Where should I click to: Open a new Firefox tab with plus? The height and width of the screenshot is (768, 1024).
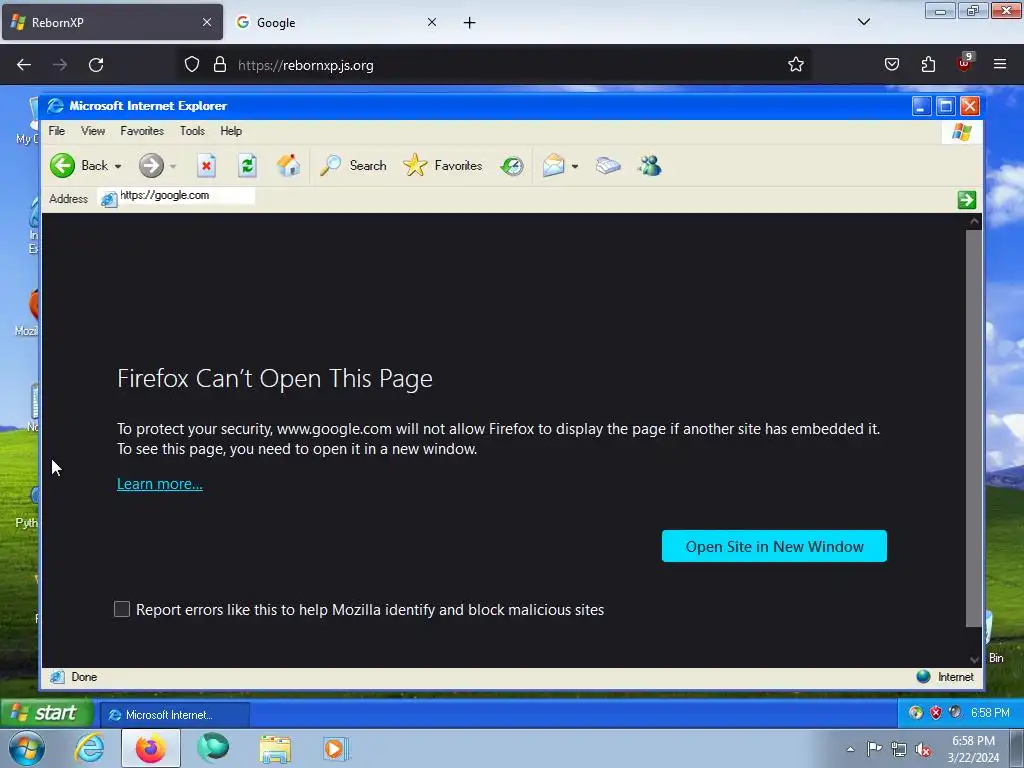[x=469, y=23]
